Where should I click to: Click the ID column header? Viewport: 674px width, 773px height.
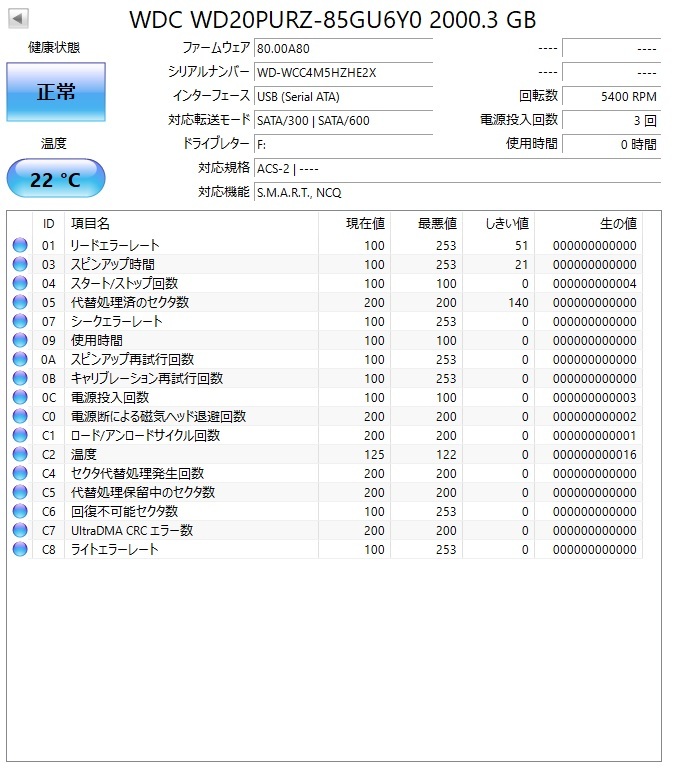(x=48, y=223)
